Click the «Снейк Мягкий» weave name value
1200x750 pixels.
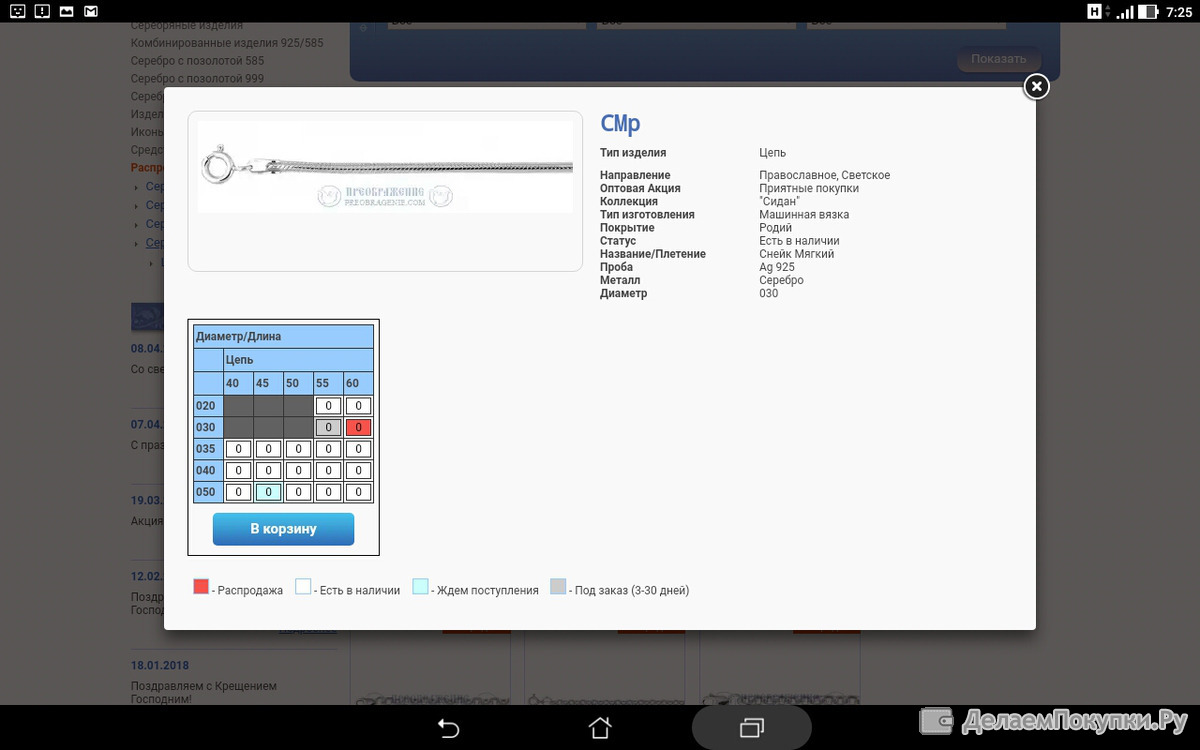[x=796, y=254]
